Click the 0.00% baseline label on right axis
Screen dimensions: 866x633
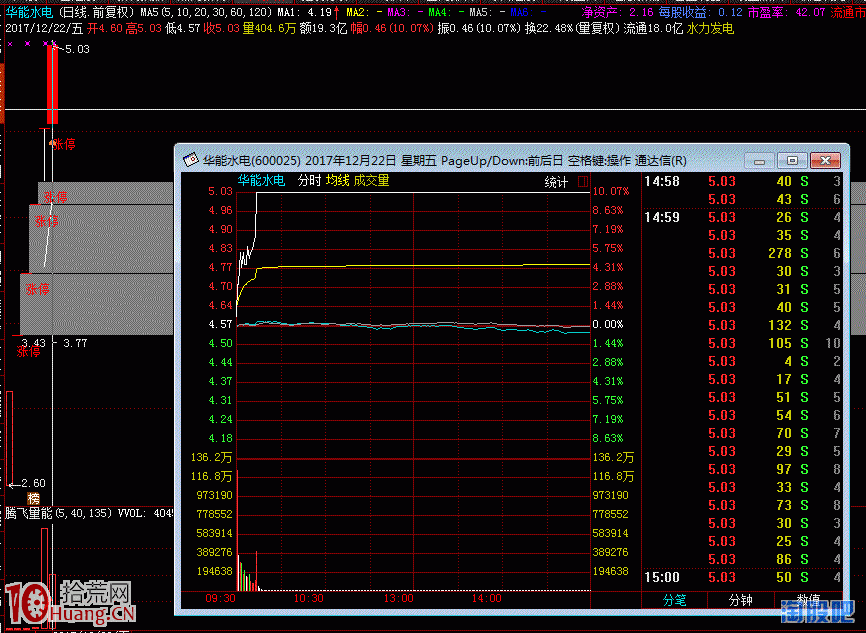[608, 324]
